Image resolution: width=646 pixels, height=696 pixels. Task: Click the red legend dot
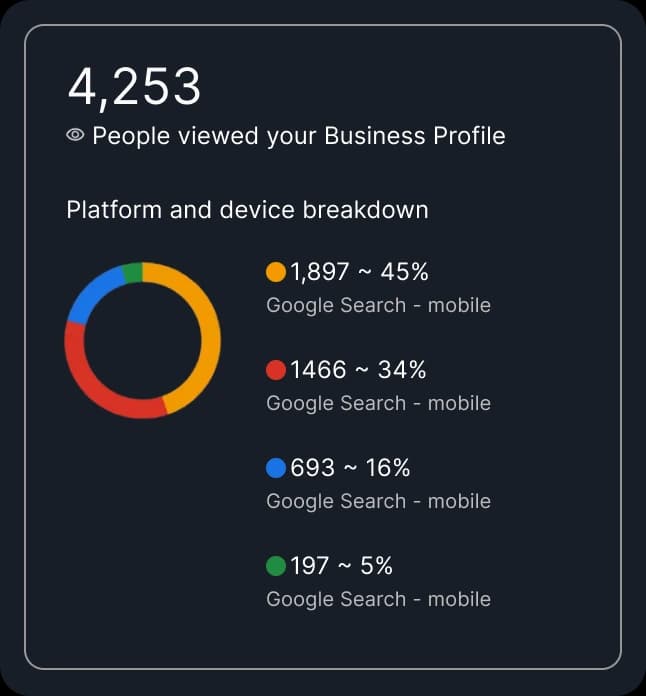[276, 370]
